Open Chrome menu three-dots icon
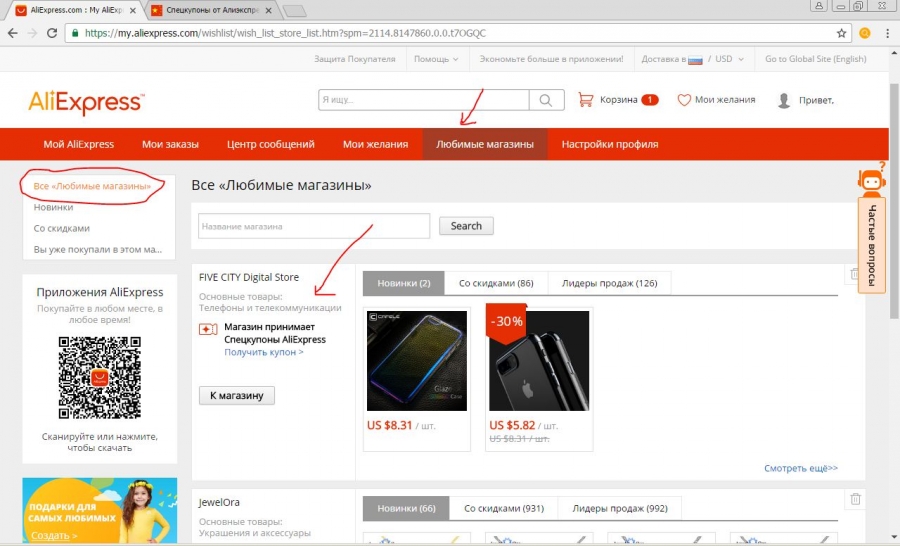The height and width of the screenshot is (546, 900). [887, 33]
